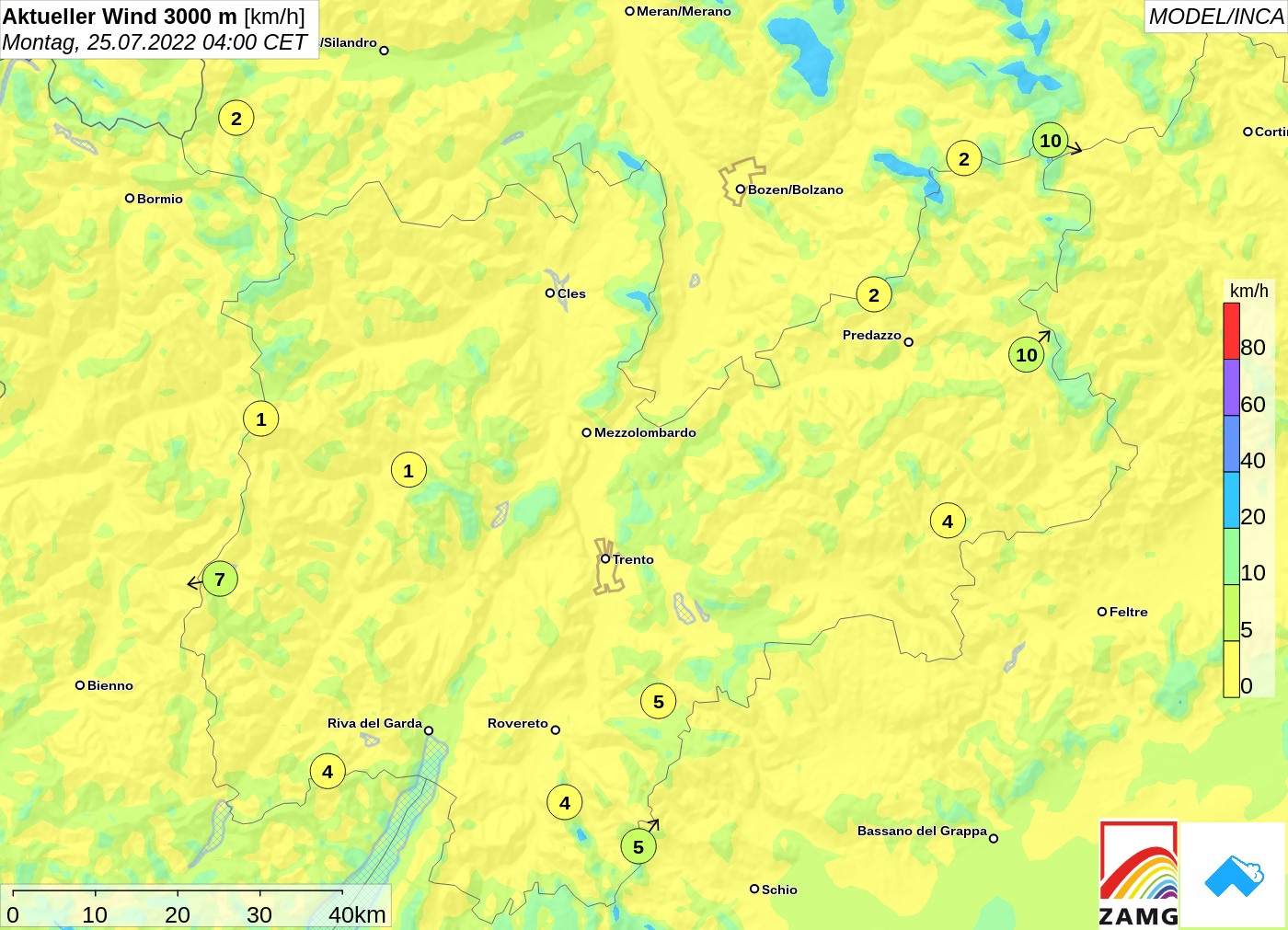Screen dimensions: 1288x930
Task: Click the Riva del Garda city dot
Action: coord(429,730)
